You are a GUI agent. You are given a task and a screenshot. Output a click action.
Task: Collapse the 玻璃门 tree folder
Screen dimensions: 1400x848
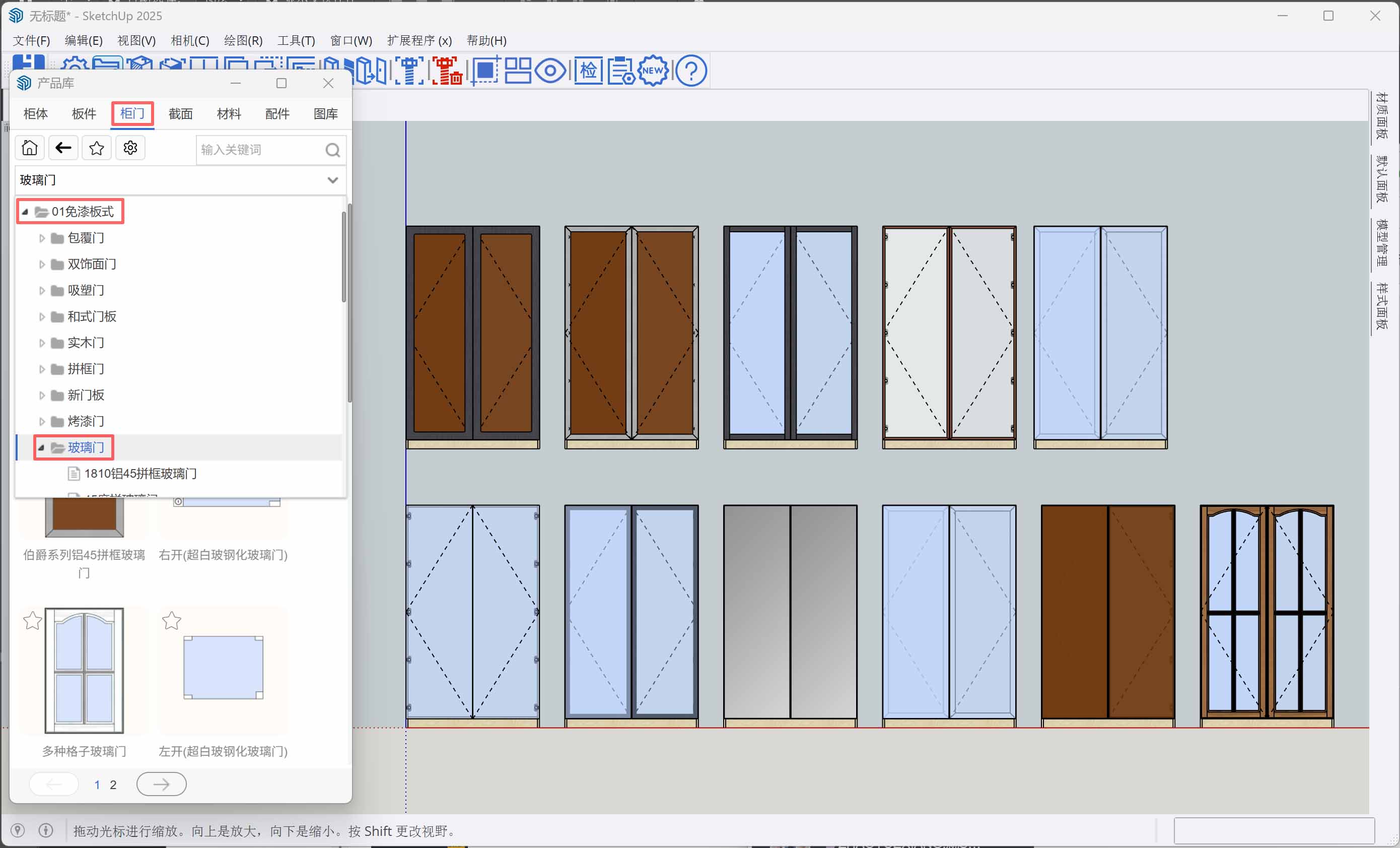[x=41, y=448]
